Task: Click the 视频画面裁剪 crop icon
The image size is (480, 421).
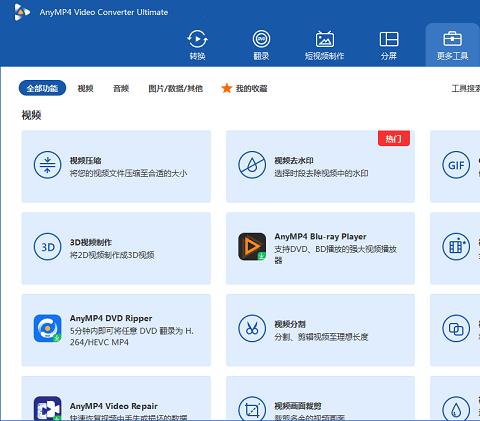Action: (252, 408)
